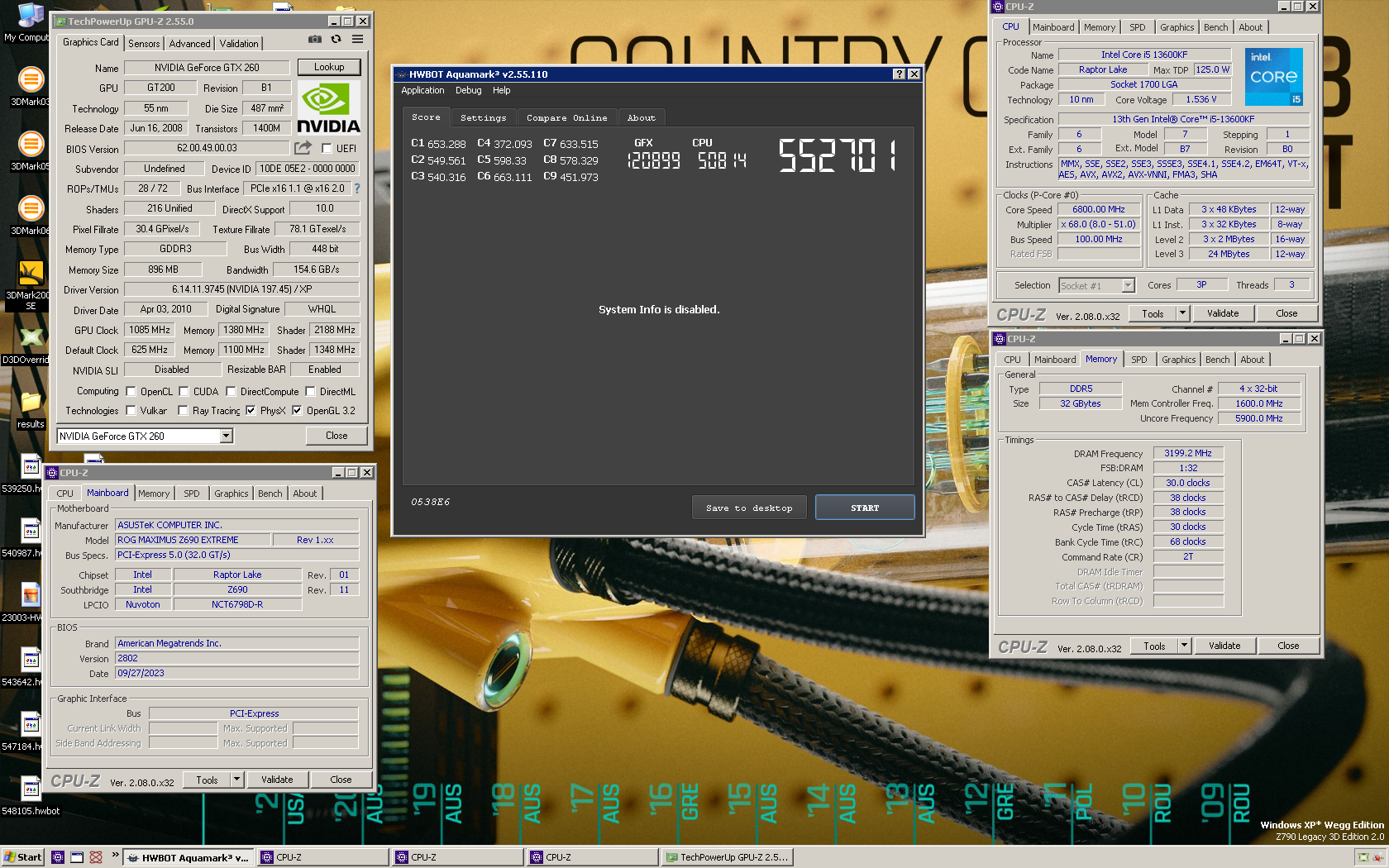Click the rightmost system tray icon
The width and height of the screenshot is (1389, 868).
[1377, 857]
